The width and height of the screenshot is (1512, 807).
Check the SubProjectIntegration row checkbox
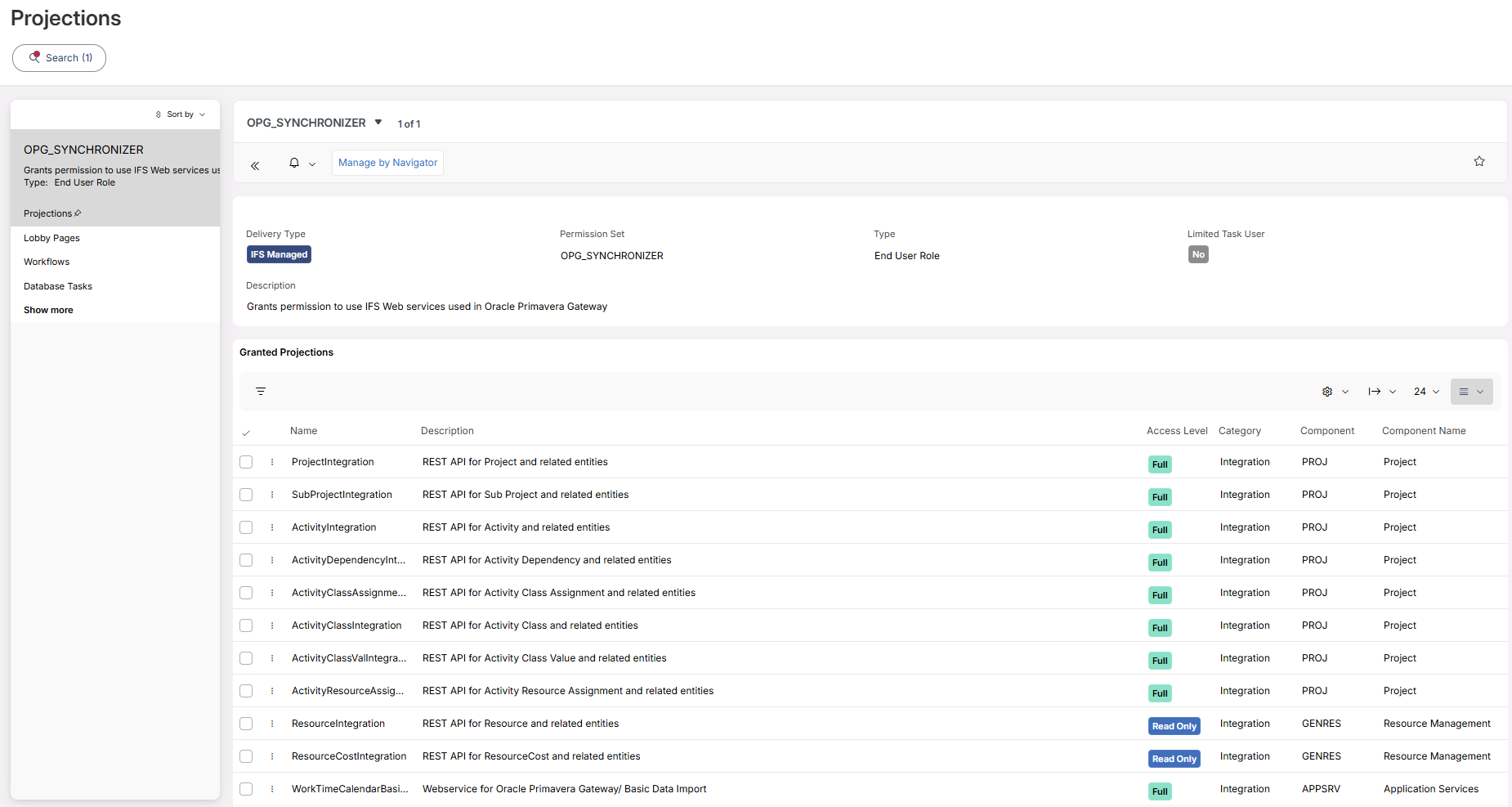point(246,495)
